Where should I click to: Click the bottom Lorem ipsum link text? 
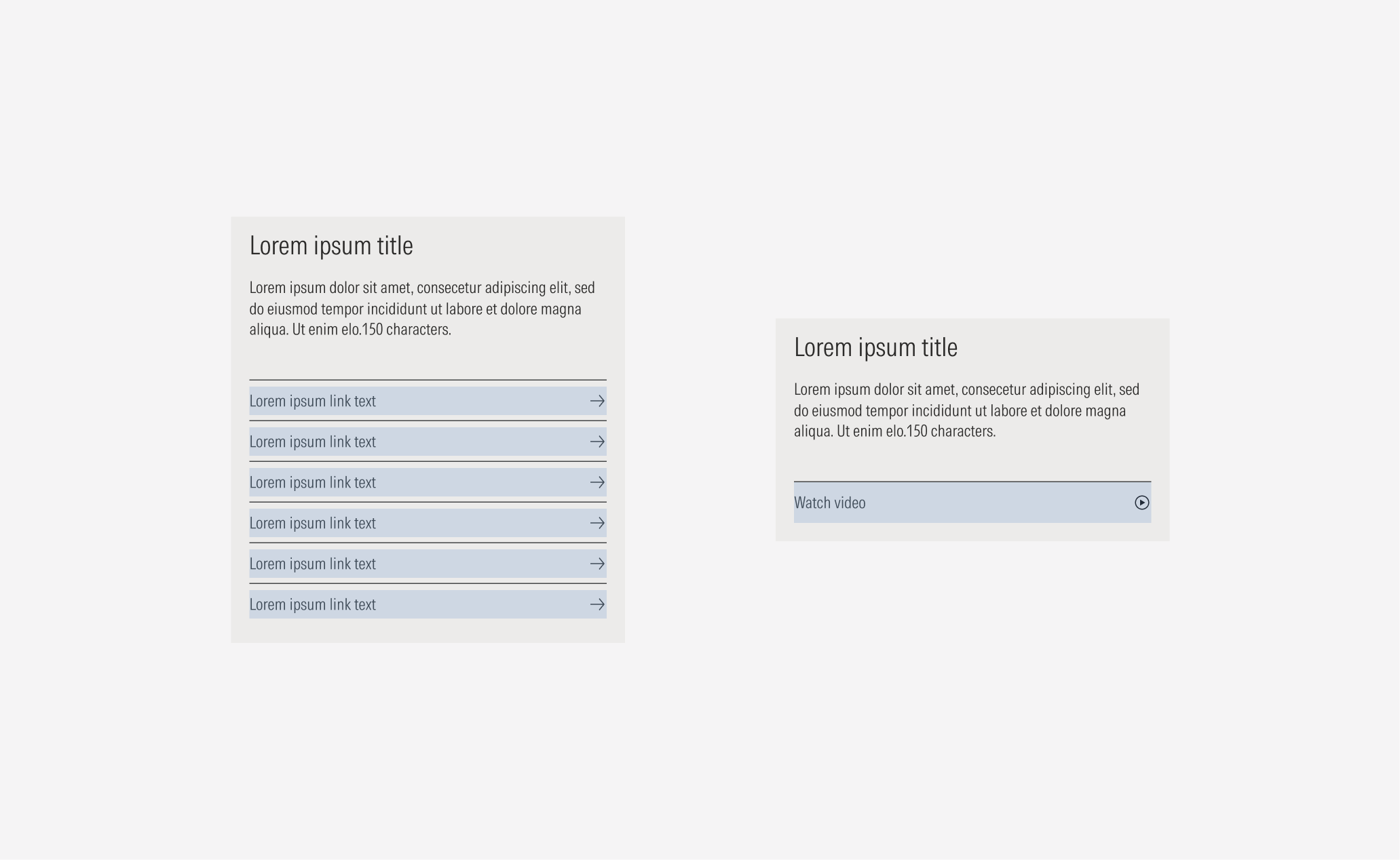coord(313,604)
